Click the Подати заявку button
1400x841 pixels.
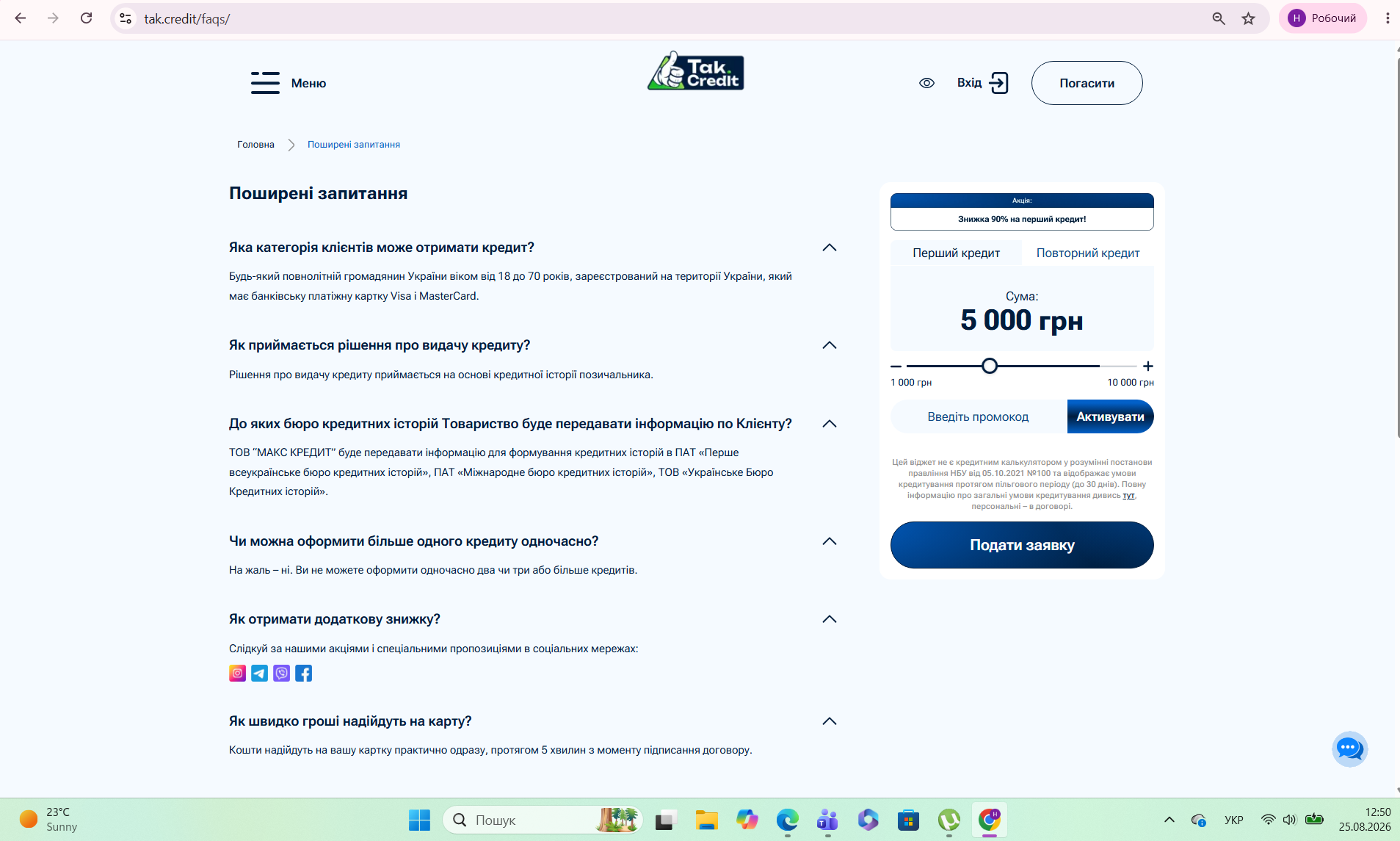pyautogui.click(x=1022, y=545)
